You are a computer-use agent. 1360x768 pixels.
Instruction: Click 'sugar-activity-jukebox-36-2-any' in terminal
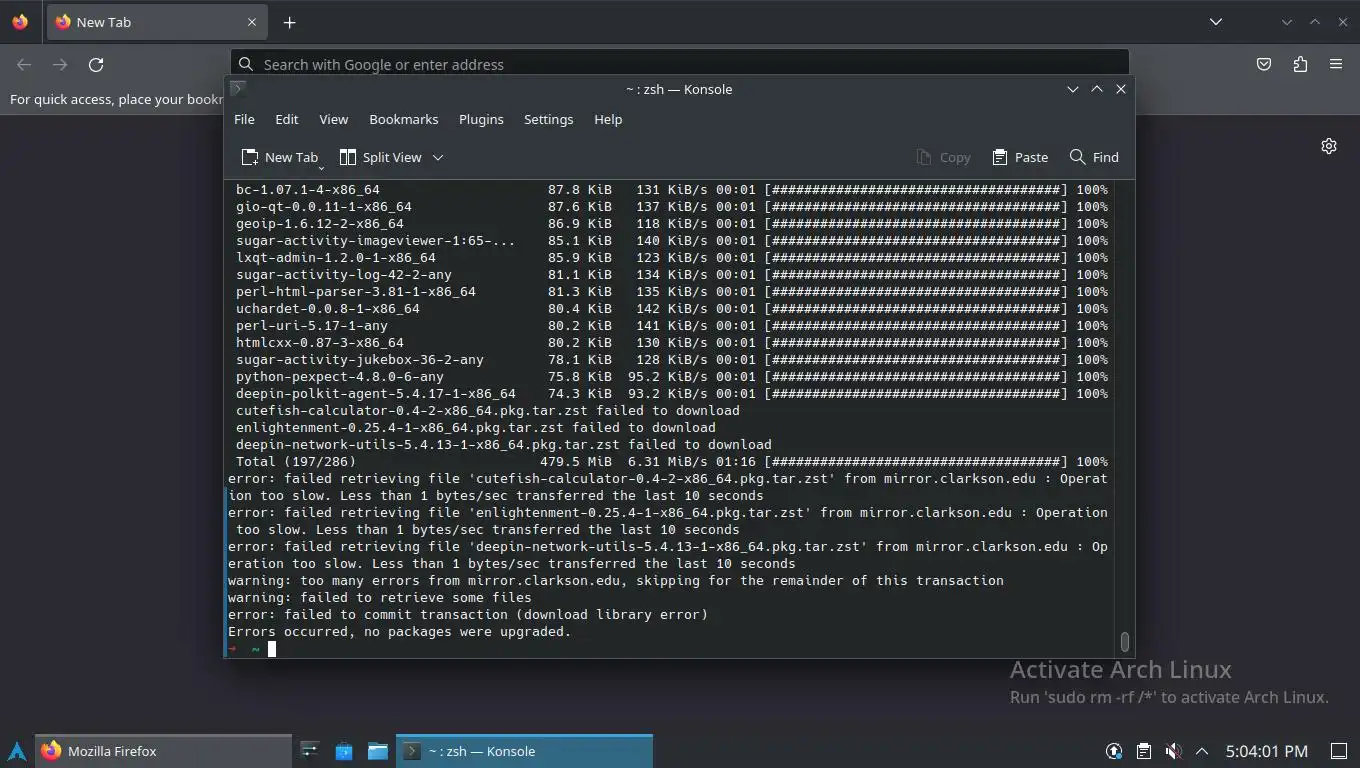[360, 359]
